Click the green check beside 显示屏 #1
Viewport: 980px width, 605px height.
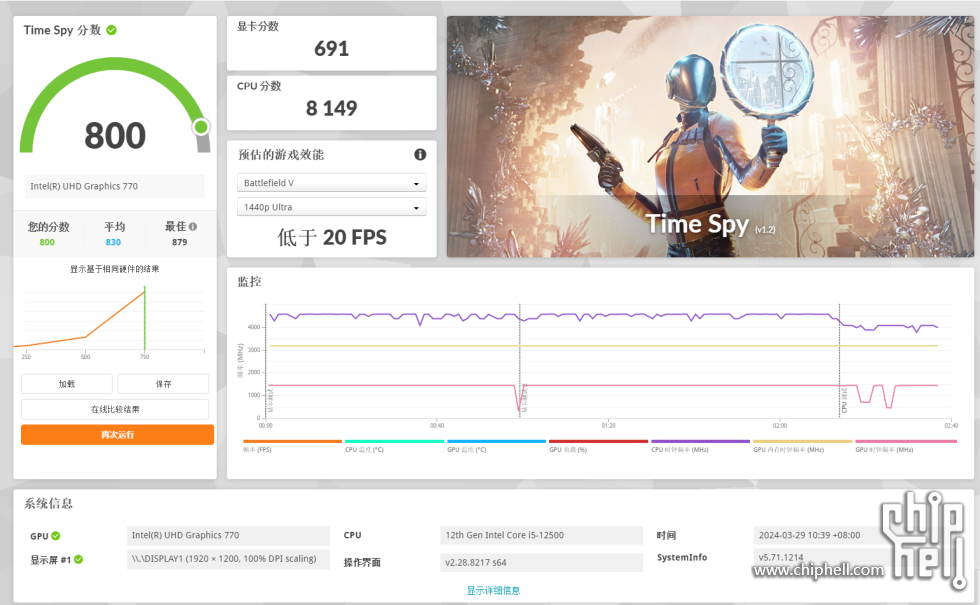pos(79,559)
